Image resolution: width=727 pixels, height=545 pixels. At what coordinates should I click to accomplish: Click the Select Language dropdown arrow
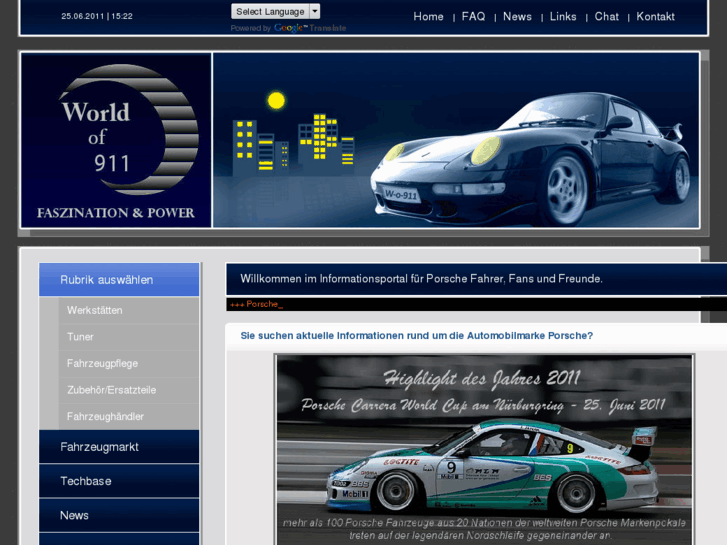coord(315,12)
